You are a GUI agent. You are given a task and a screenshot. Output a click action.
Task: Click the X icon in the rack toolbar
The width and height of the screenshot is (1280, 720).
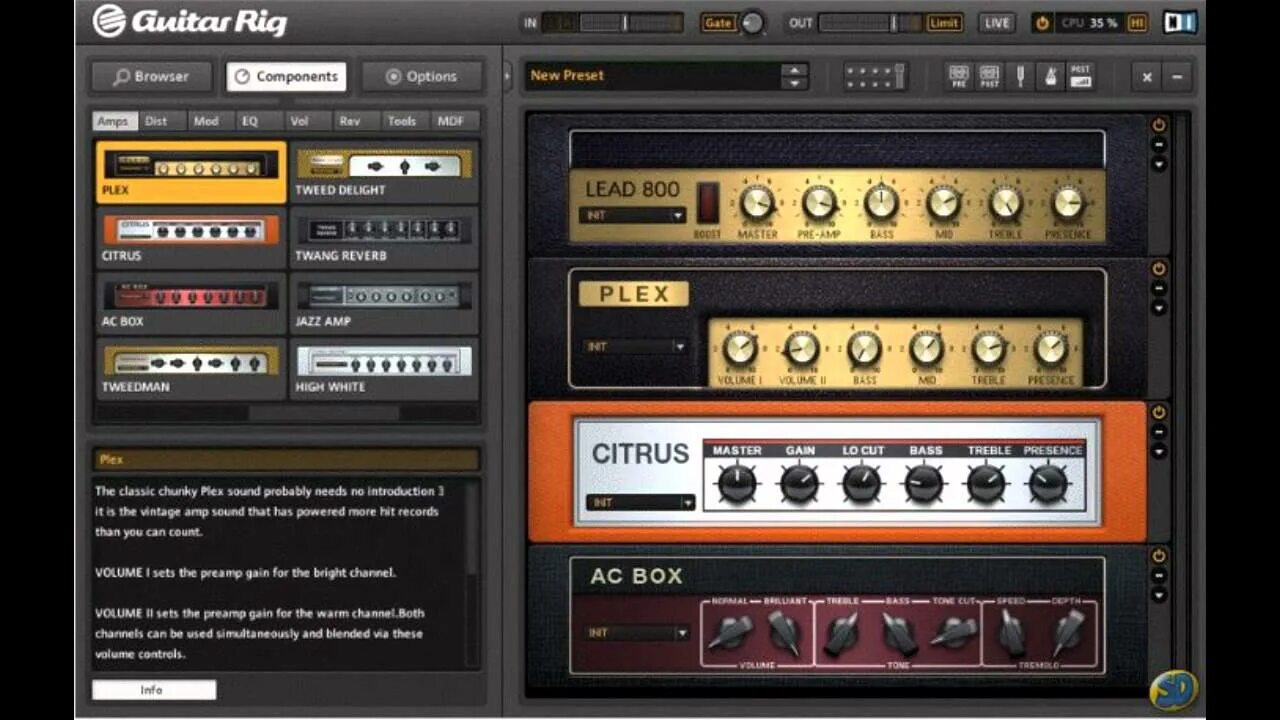click(1147, 77)
